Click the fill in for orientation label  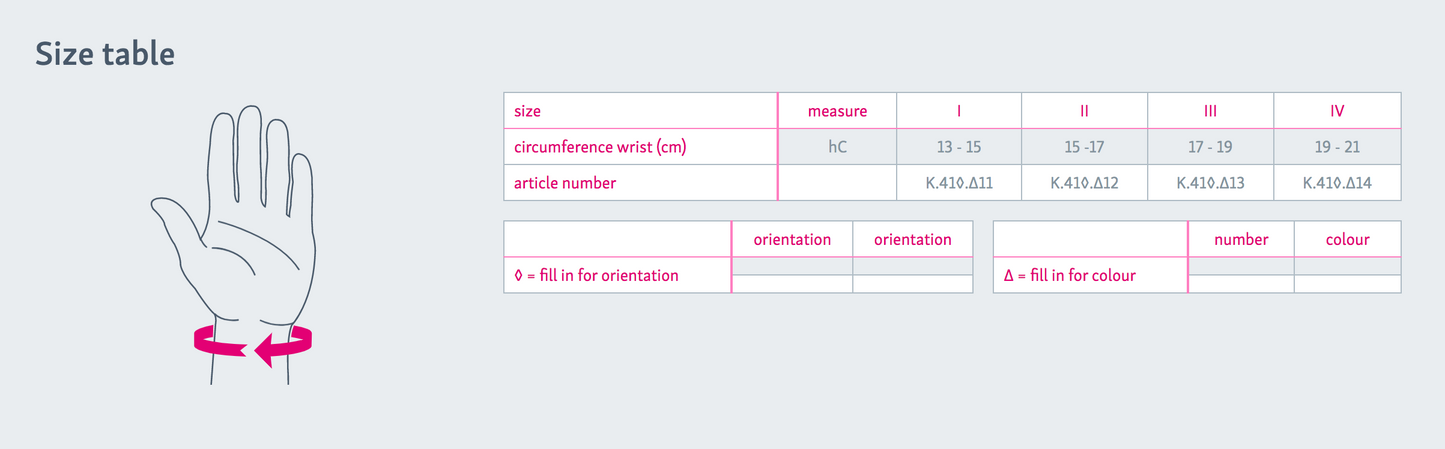click(x=596, y=275)
